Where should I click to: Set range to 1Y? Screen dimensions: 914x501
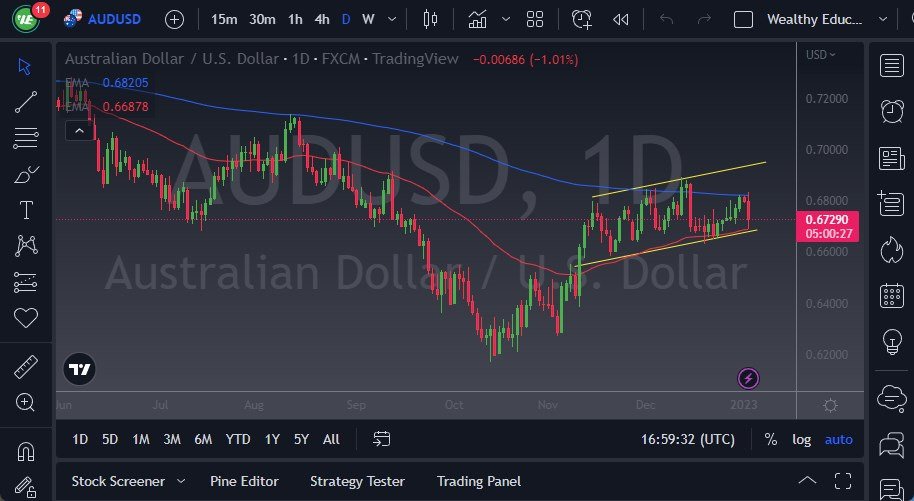coord(272,439)
